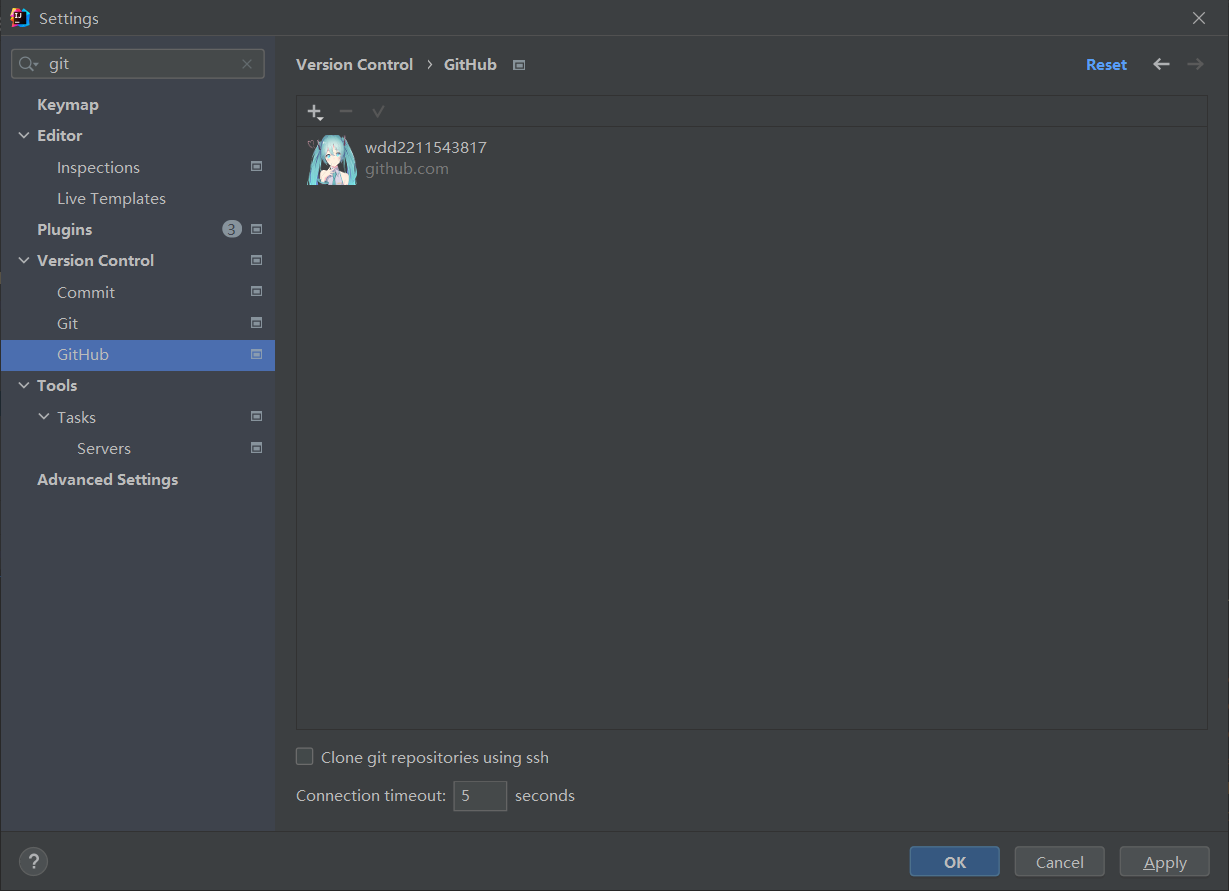Click the project icon beside Commit
The image size is (1229, 891).
(256, 292)
